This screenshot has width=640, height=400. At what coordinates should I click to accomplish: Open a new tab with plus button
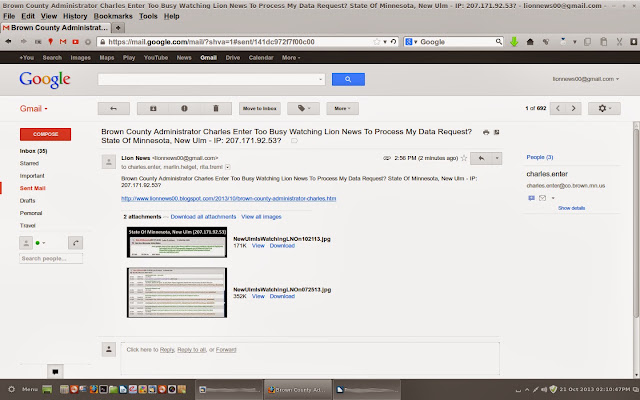point(118,28)
